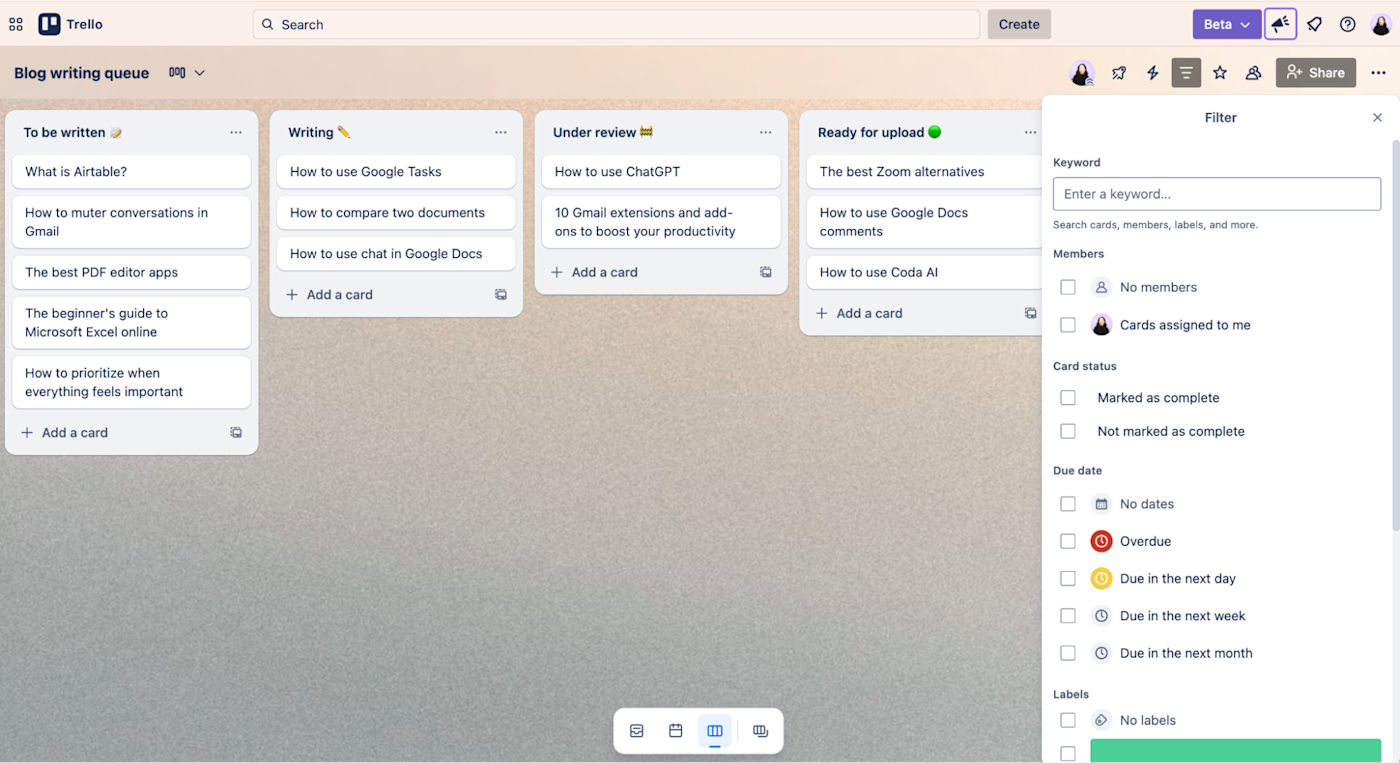Open How to use Coda AI card

coord(925,272)
